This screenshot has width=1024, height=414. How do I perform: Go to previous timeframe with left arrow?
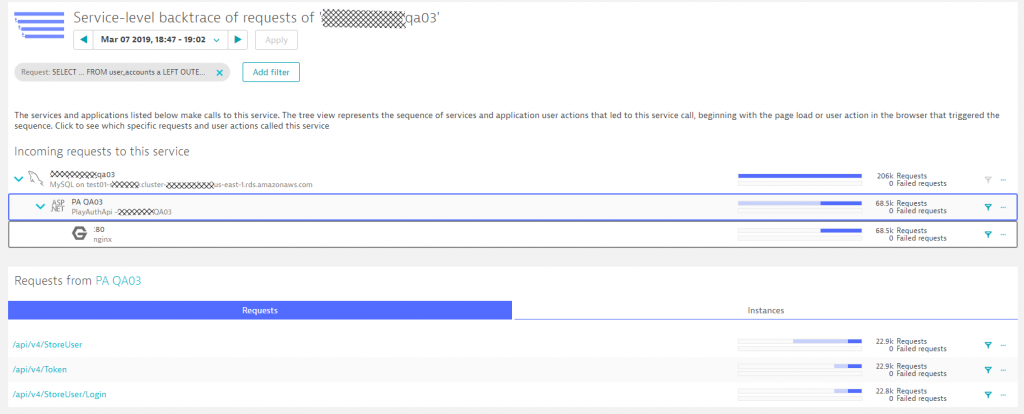pyautogui.click(x=84, y=40)
